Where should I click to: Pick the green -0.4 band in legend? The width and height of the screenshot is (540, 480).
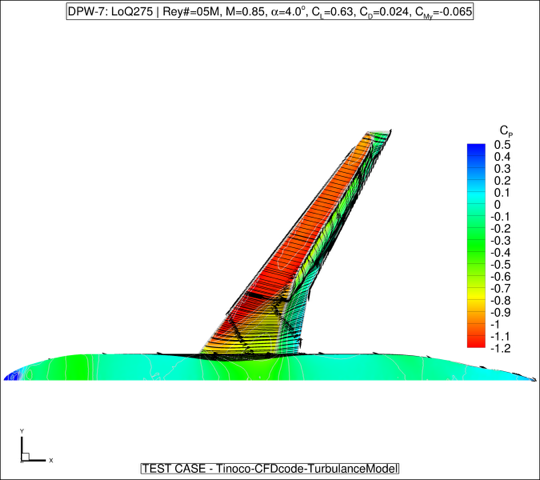click(x=476, y=252)
